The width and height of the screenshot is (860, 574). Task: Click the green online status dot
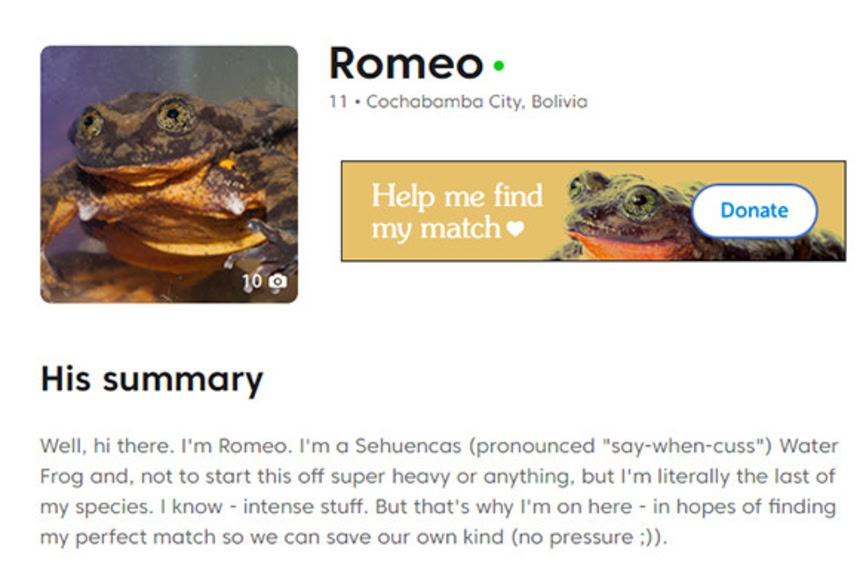pyautogui.click(x=499, y=67)
